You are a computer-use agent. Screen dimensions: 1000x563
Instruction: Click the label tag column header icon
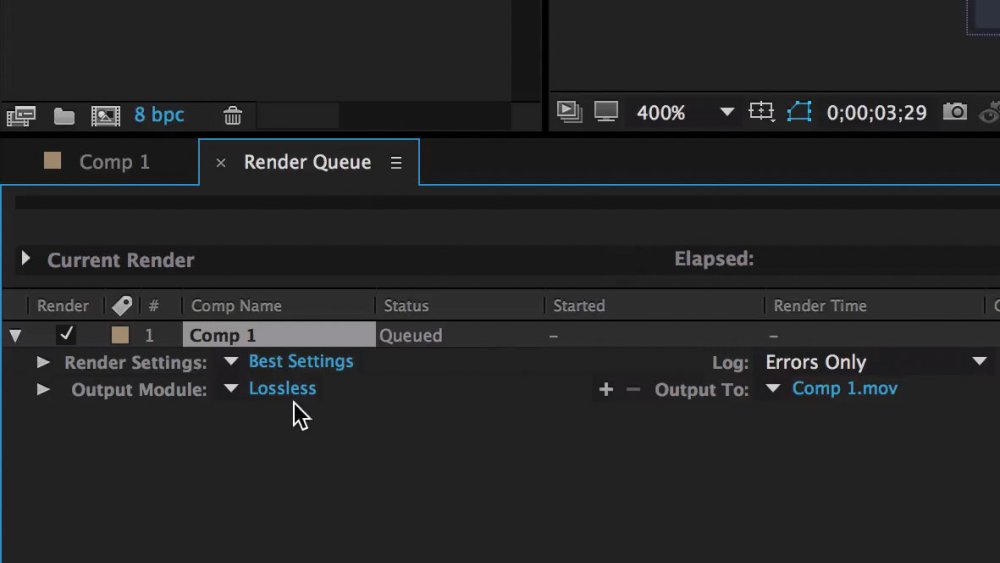point(122,306)
